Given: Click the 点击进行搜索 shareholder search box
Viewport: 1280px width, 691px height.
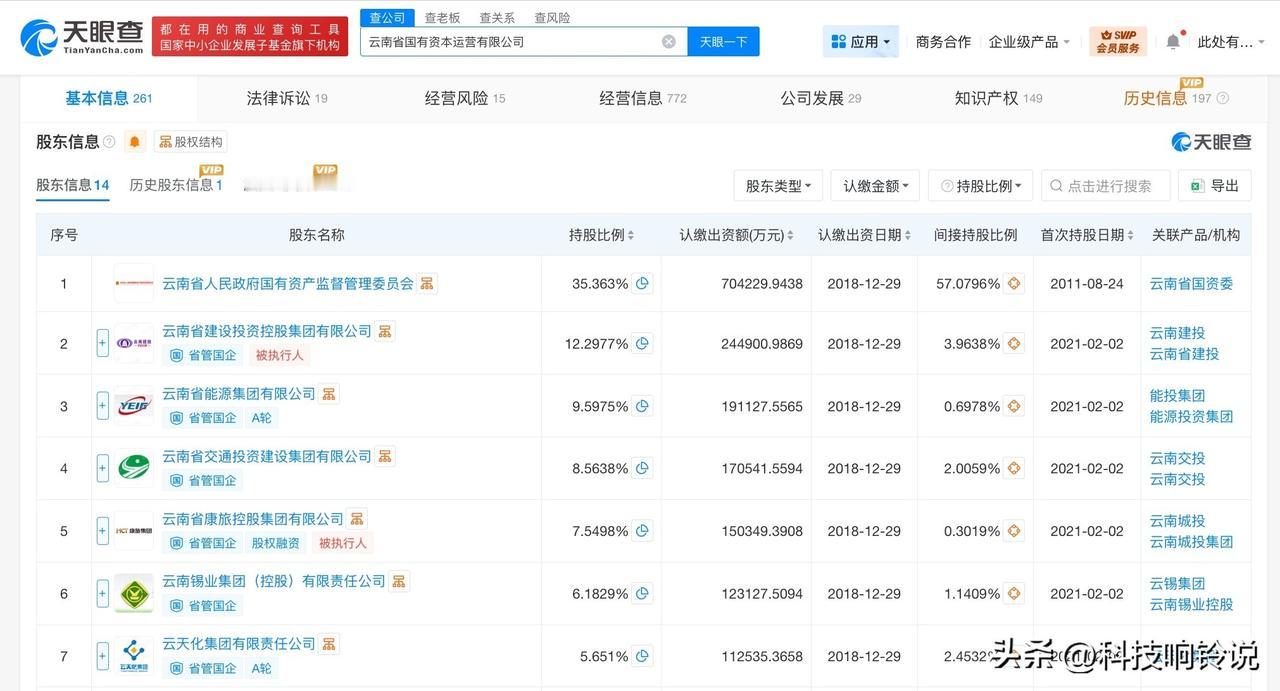Looking at the screenshot, I should coord(1106,186).
